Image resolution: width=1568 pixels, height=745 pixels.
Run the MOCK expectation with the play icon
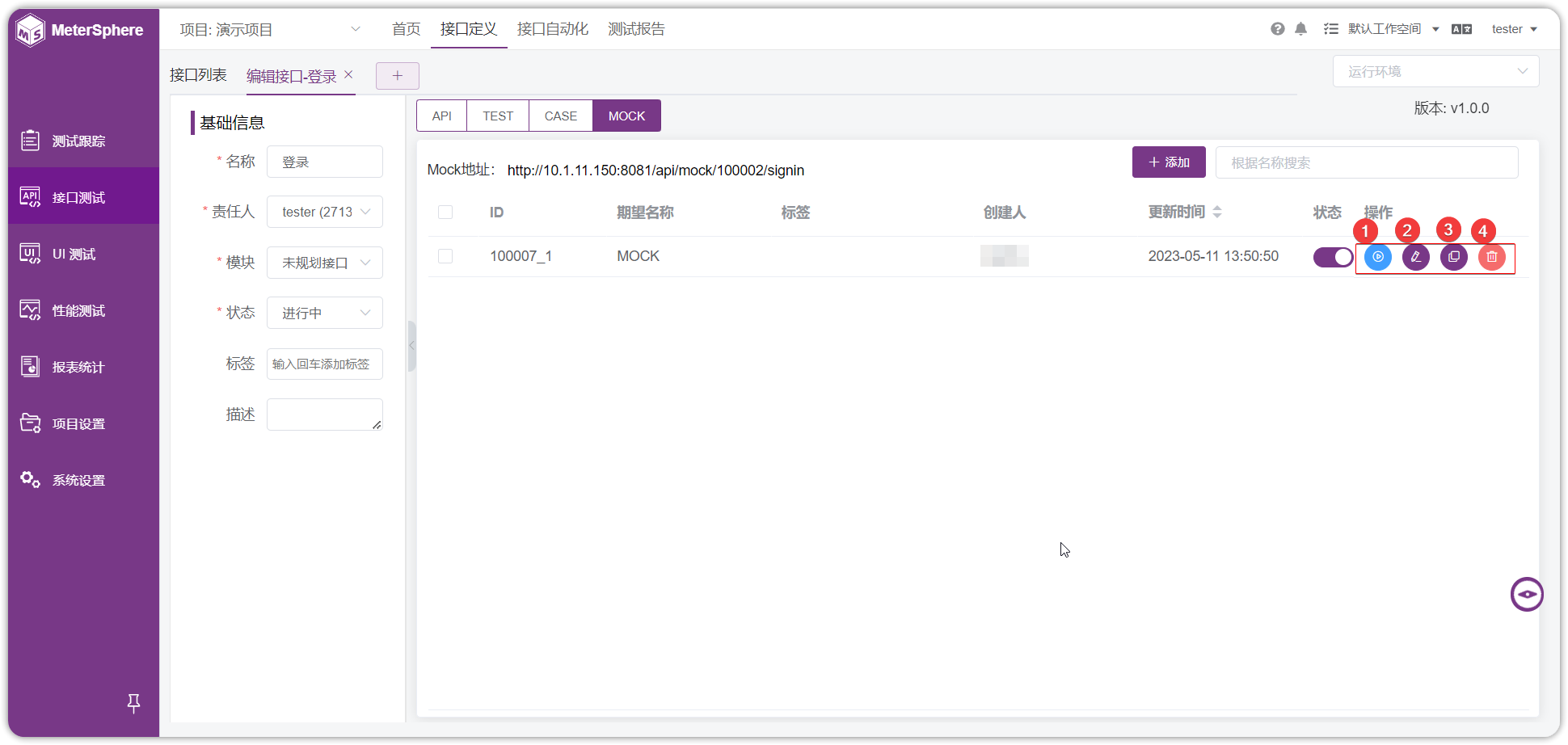(x=1378, y=257)
